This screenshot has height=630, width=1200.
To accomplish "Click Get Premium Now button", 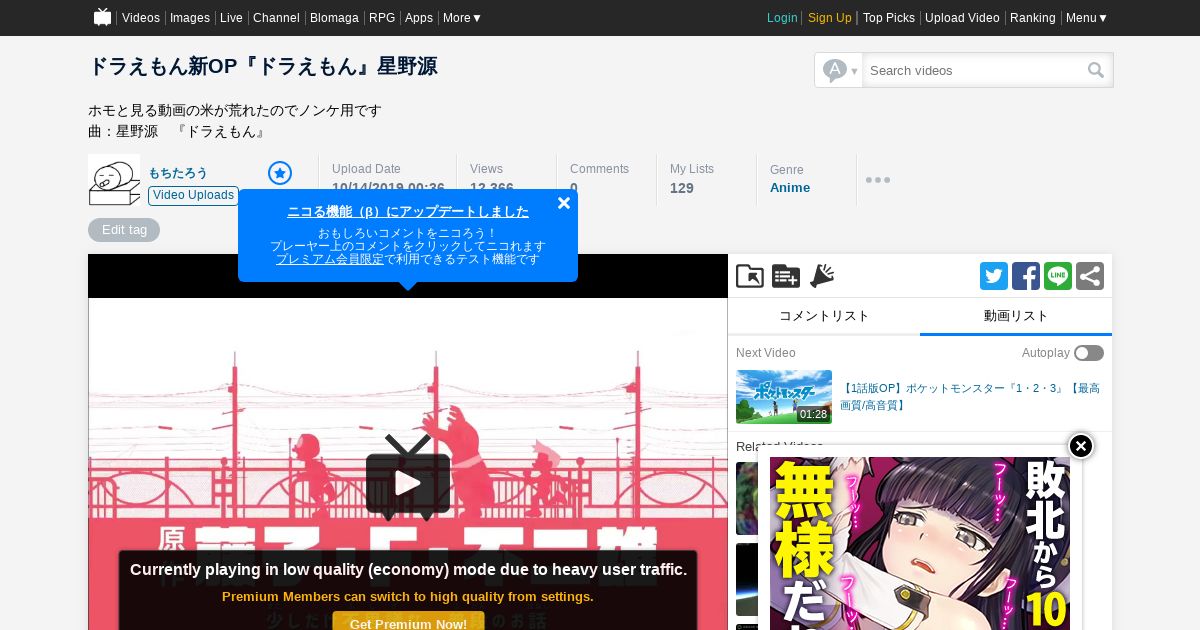I will pos(408,623).
